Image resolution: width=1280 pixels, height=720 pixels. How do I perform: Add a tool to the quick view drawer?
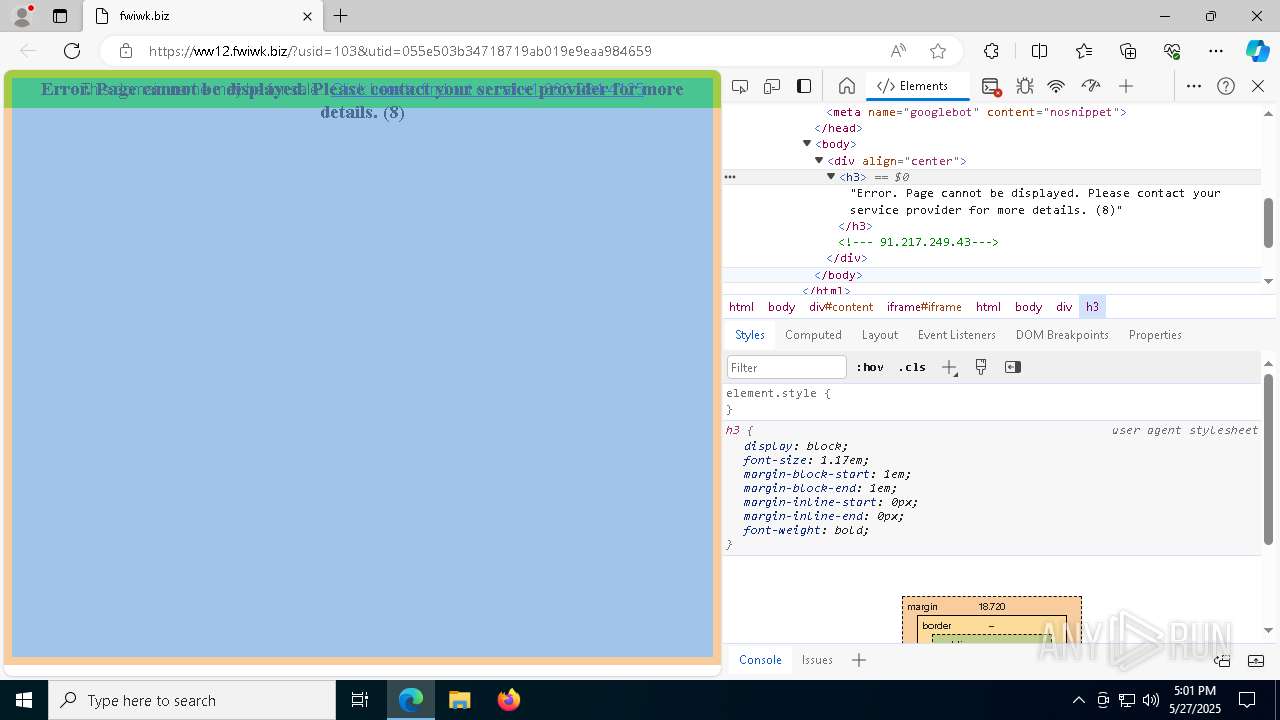[859, 660]
